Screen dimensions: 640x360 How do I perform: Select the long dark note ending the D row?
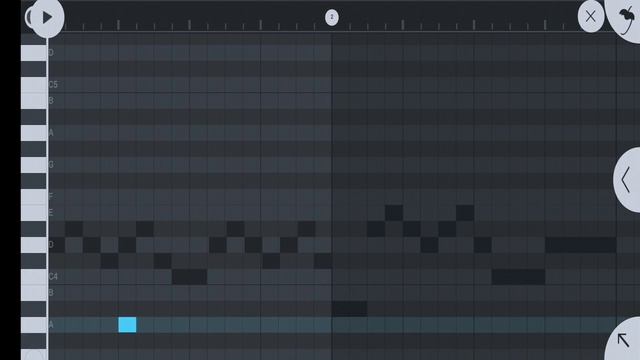pyautogui.click(x=580, y=245)
